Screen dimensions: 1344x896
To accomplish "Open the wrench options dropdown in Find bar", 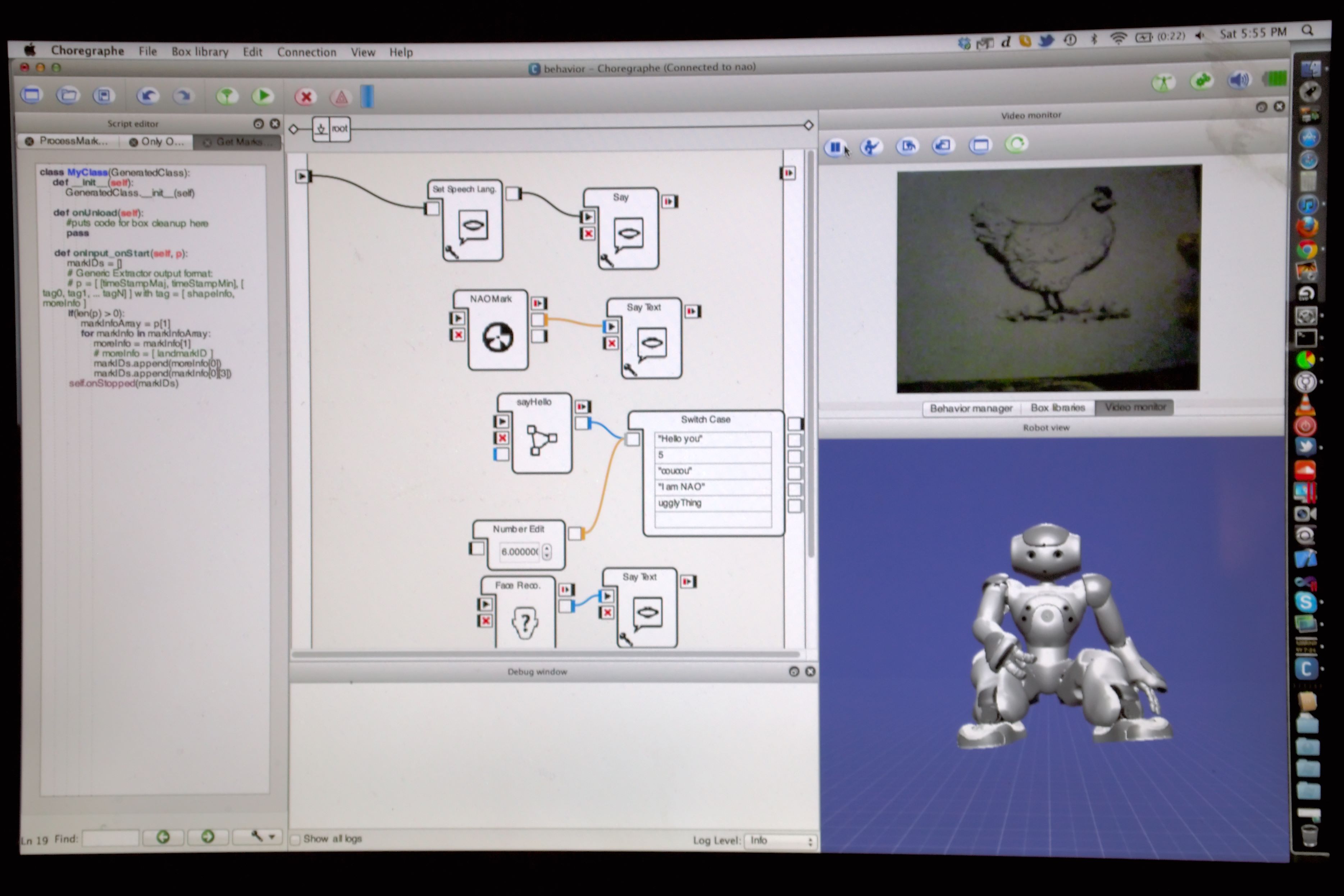I will point(262,837).
